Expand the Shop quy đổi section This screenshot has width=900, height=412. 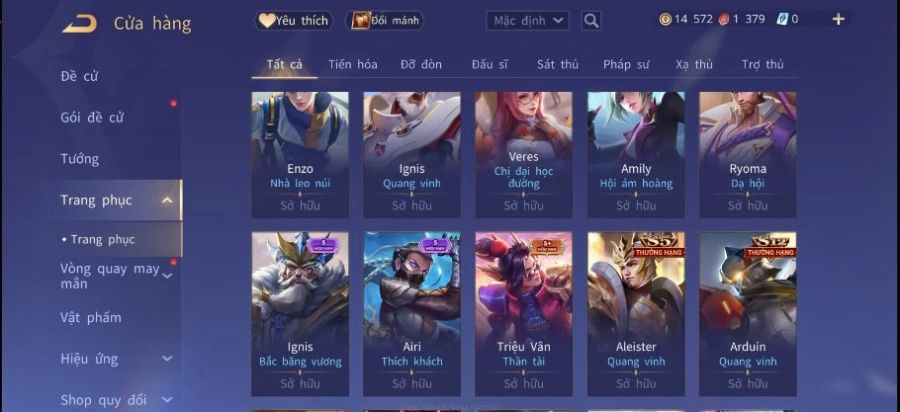click(x=167, y=400)
